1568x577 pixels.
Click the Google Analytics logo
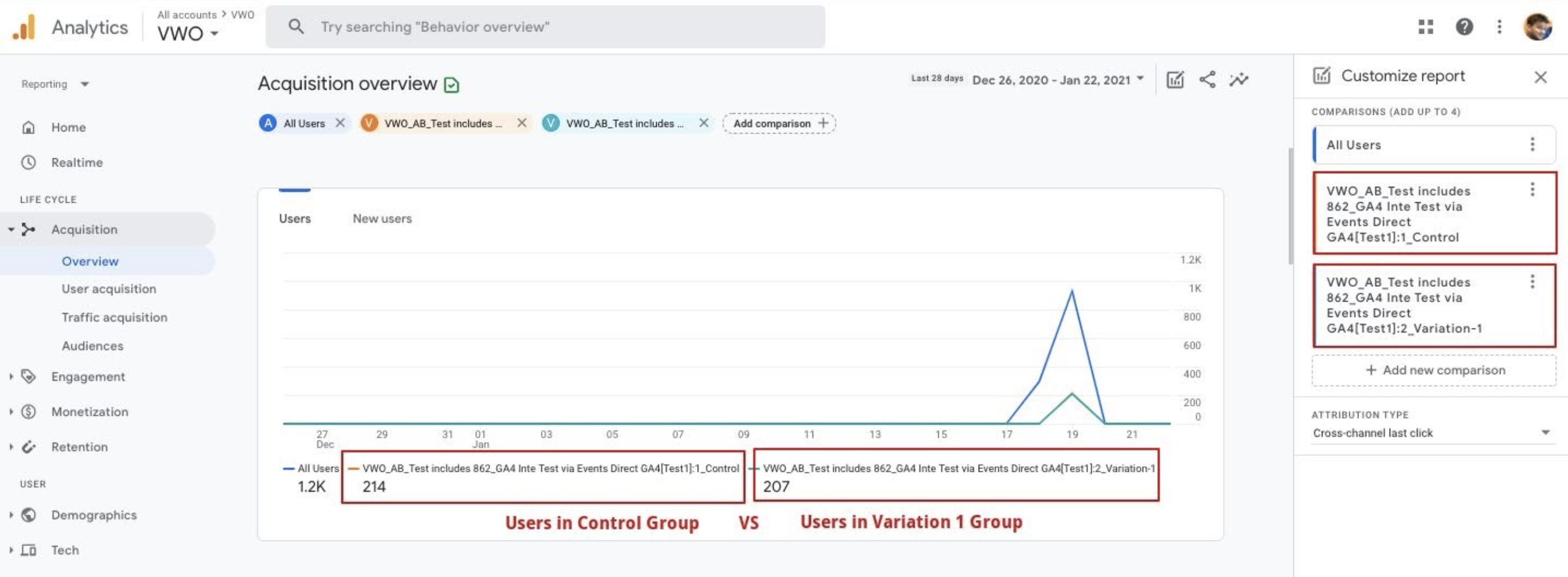click(x=24, y=27)
